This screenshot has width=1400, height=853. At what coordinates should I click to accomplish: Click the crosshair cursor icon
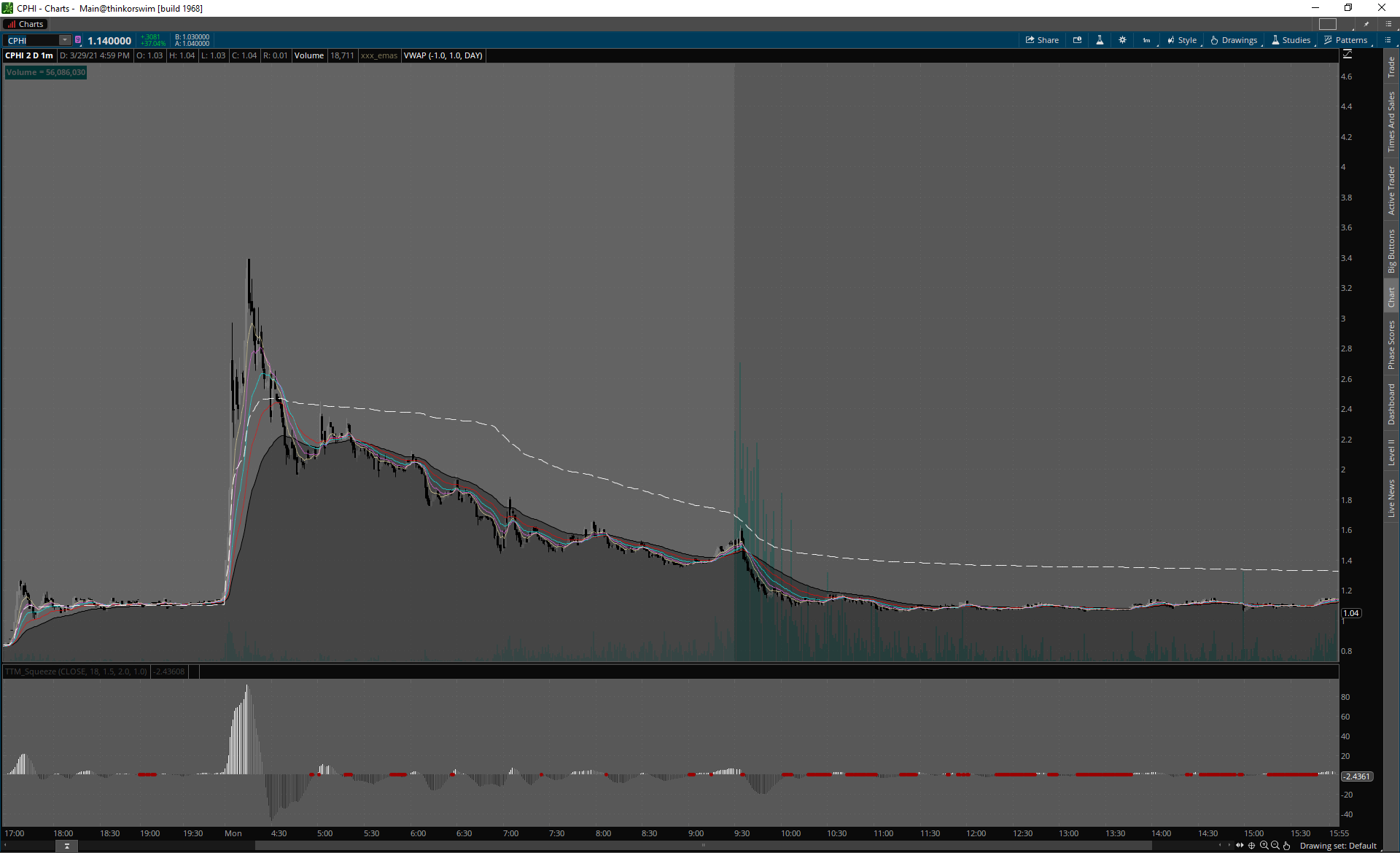tap(1252, 846)
